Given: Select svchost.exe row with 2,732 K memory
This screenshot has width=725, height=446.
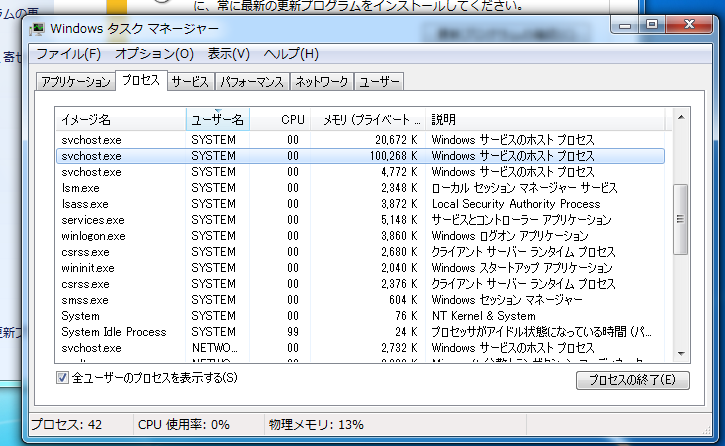Looking at the screenshot, I should point(360,348).
